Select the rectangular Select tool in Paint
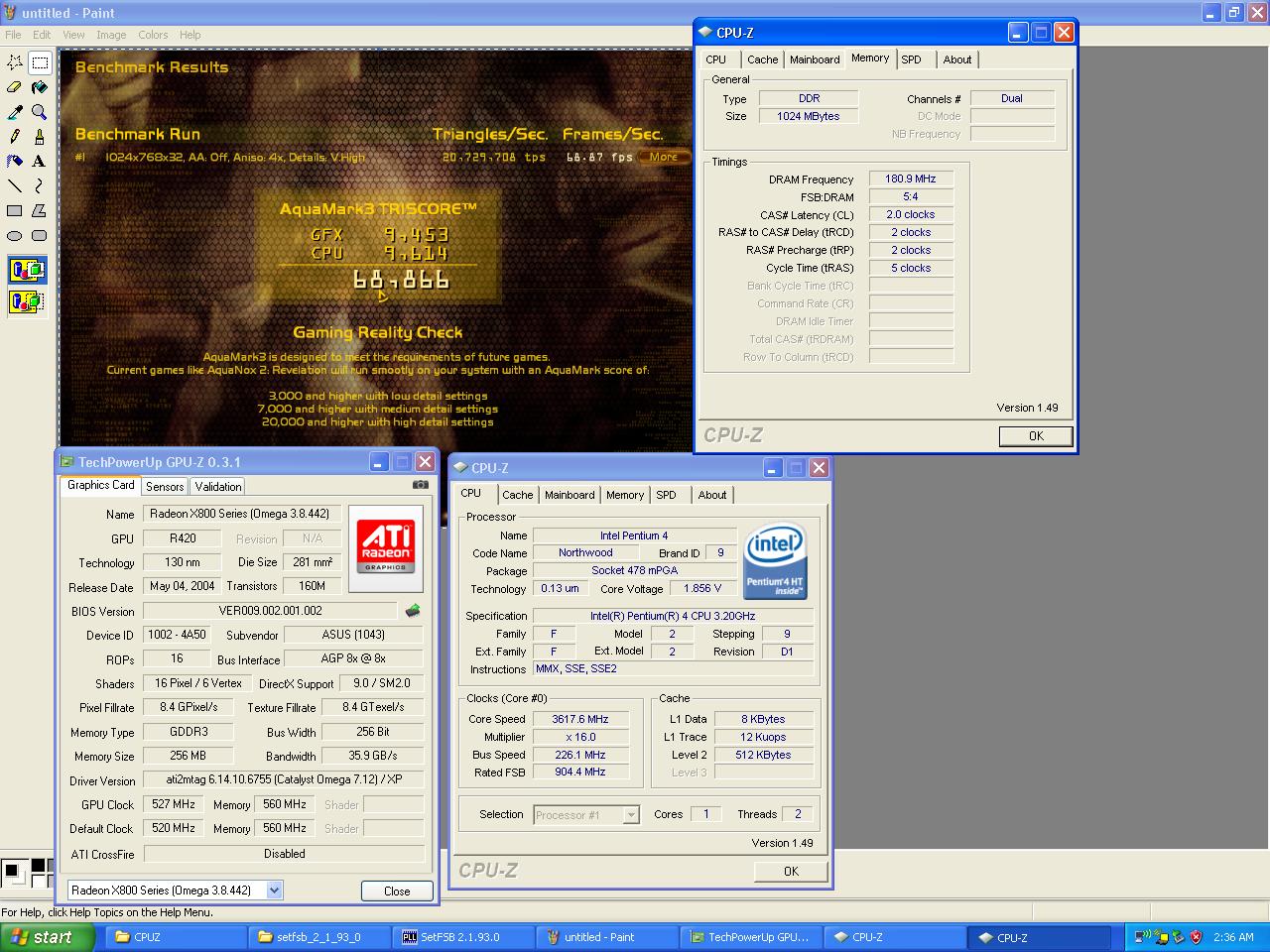 (40, 62)
